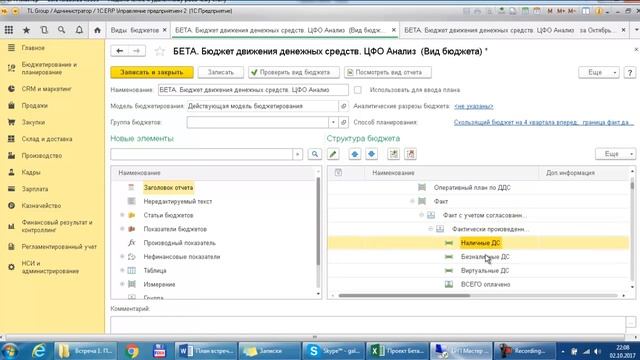The height and width of the screenshot is (360, 640).
Task: Open НСИ и администрирование section
Action: tap(50, 267)
